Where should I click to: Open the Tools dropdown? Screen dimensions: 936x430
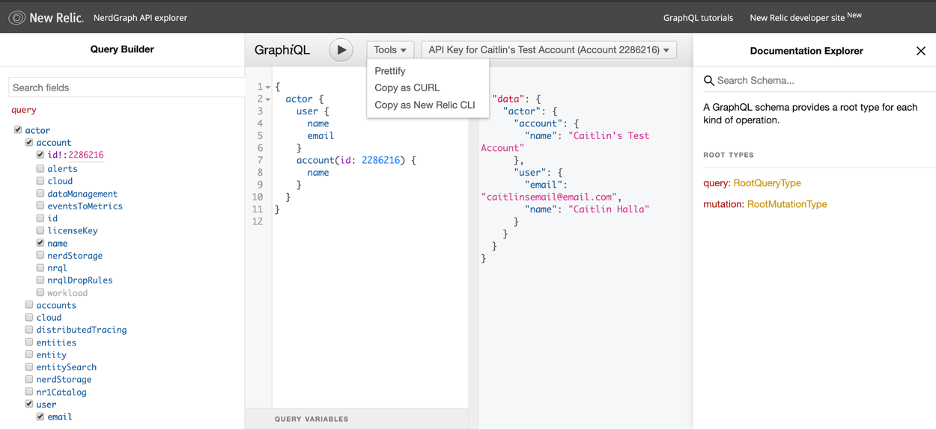(x=390, y=50)
